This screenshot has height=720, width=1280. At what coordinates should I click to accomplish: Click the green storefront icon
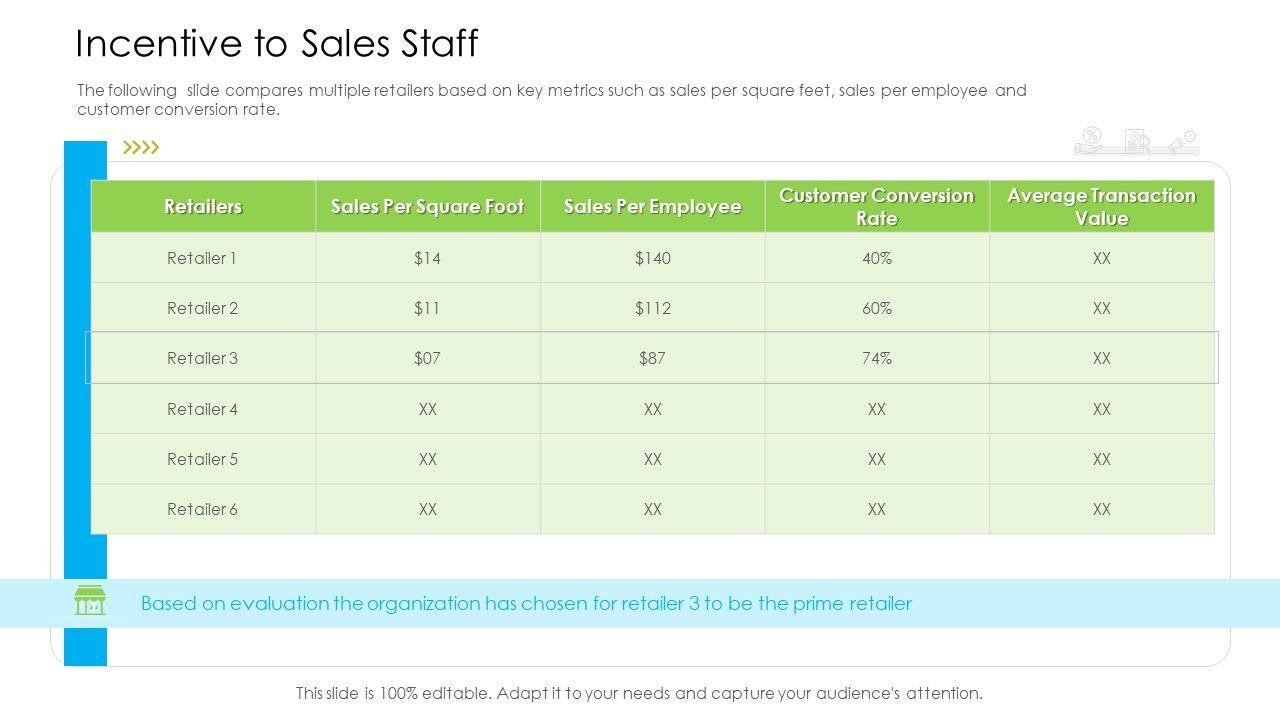(90, 601)
